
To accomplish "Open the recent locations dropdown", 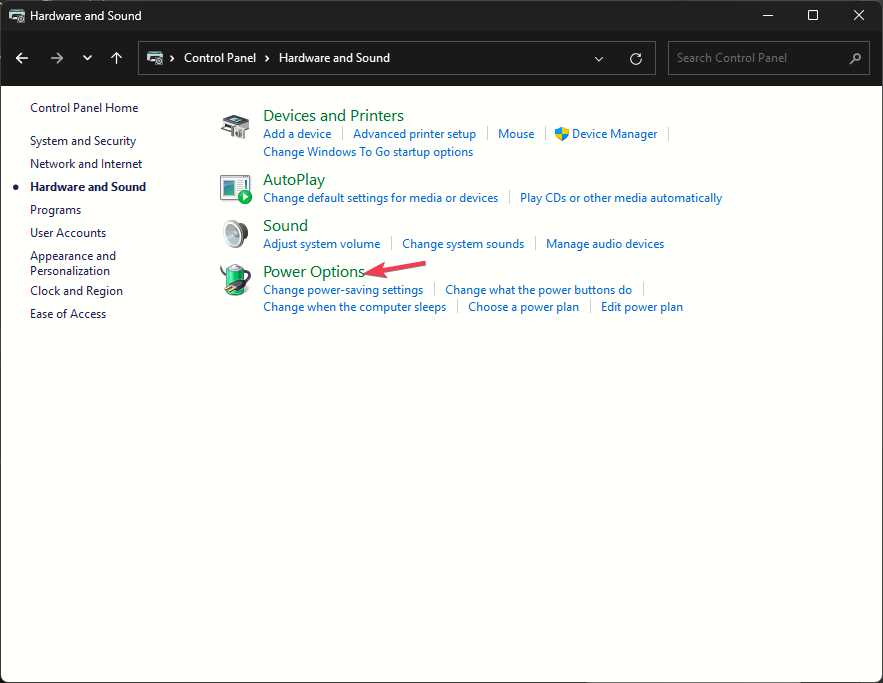I will coord(87,58).
